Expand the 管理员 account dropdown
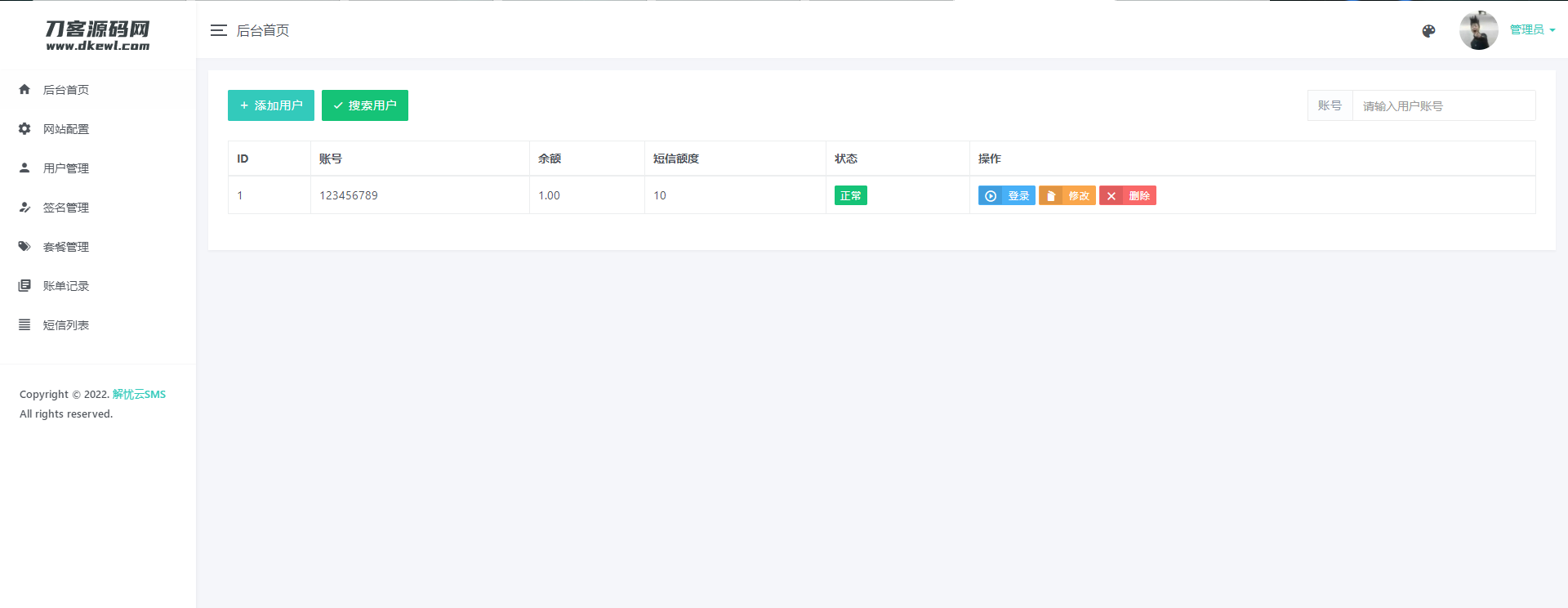 (x=1532, y=29)
